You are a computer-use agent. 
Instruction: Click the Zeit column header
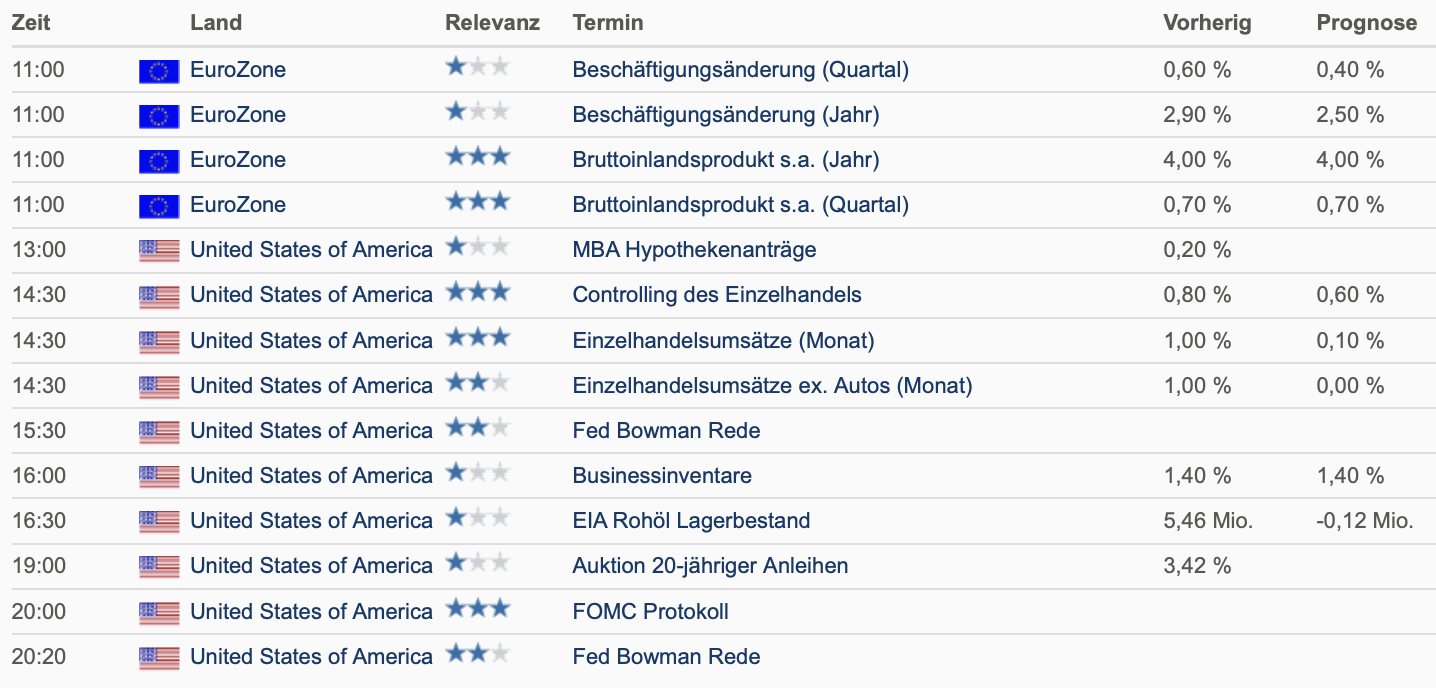32,23
